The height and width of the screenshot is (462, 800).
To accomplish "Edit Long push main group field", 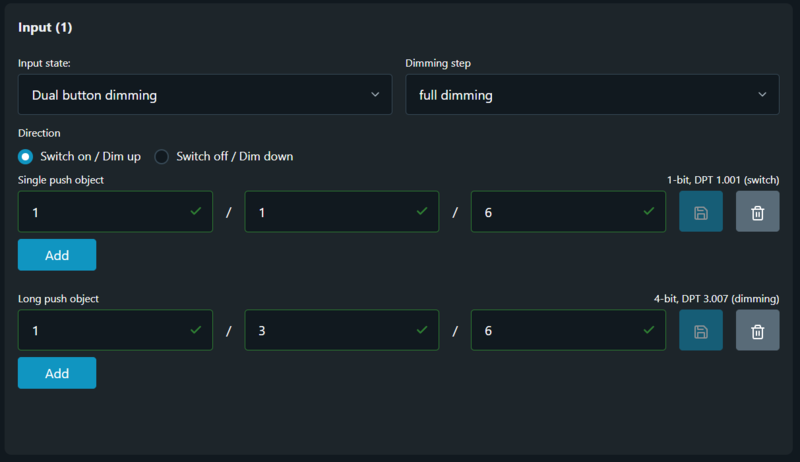I will point(105,330).
